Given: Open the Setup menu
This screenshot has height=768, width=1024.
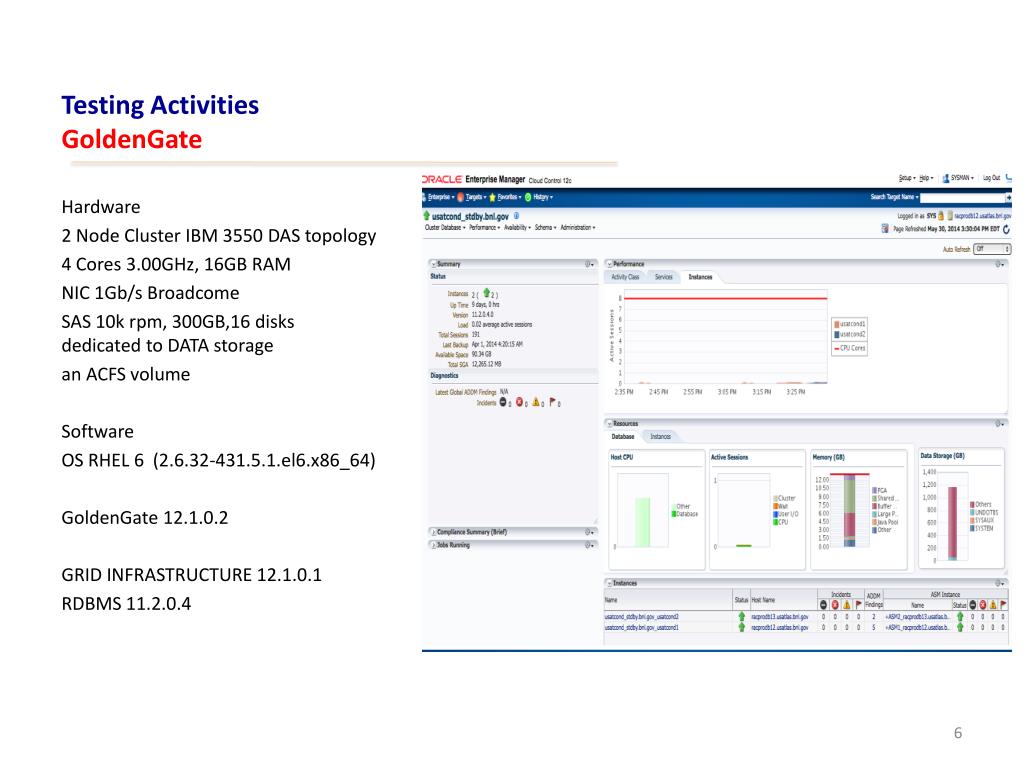Looking at the screenshot, I should pos(907,178).
